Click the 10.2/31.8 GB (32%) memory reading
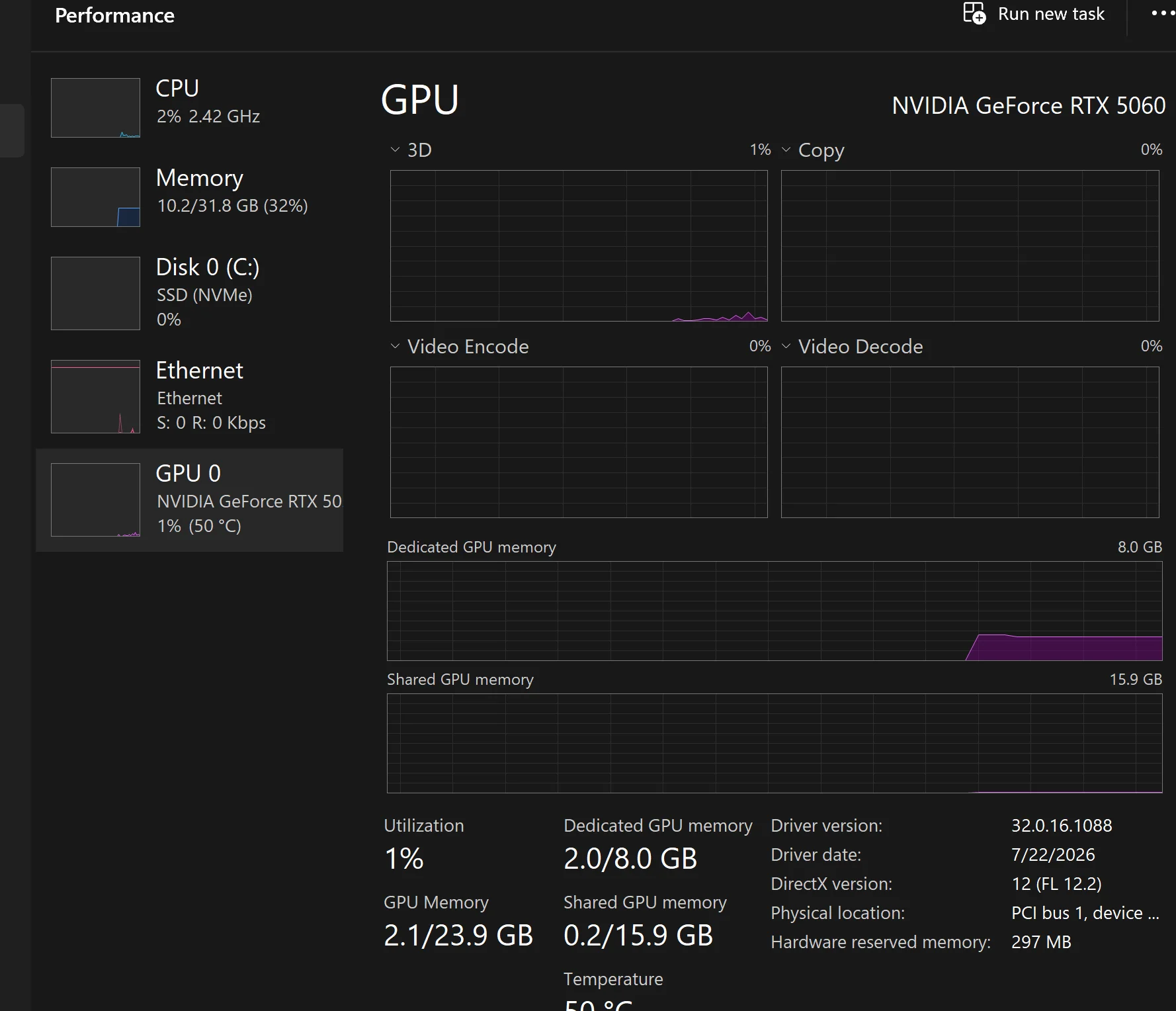This screenshot has width=1176, height=1011. click(232, 206)
